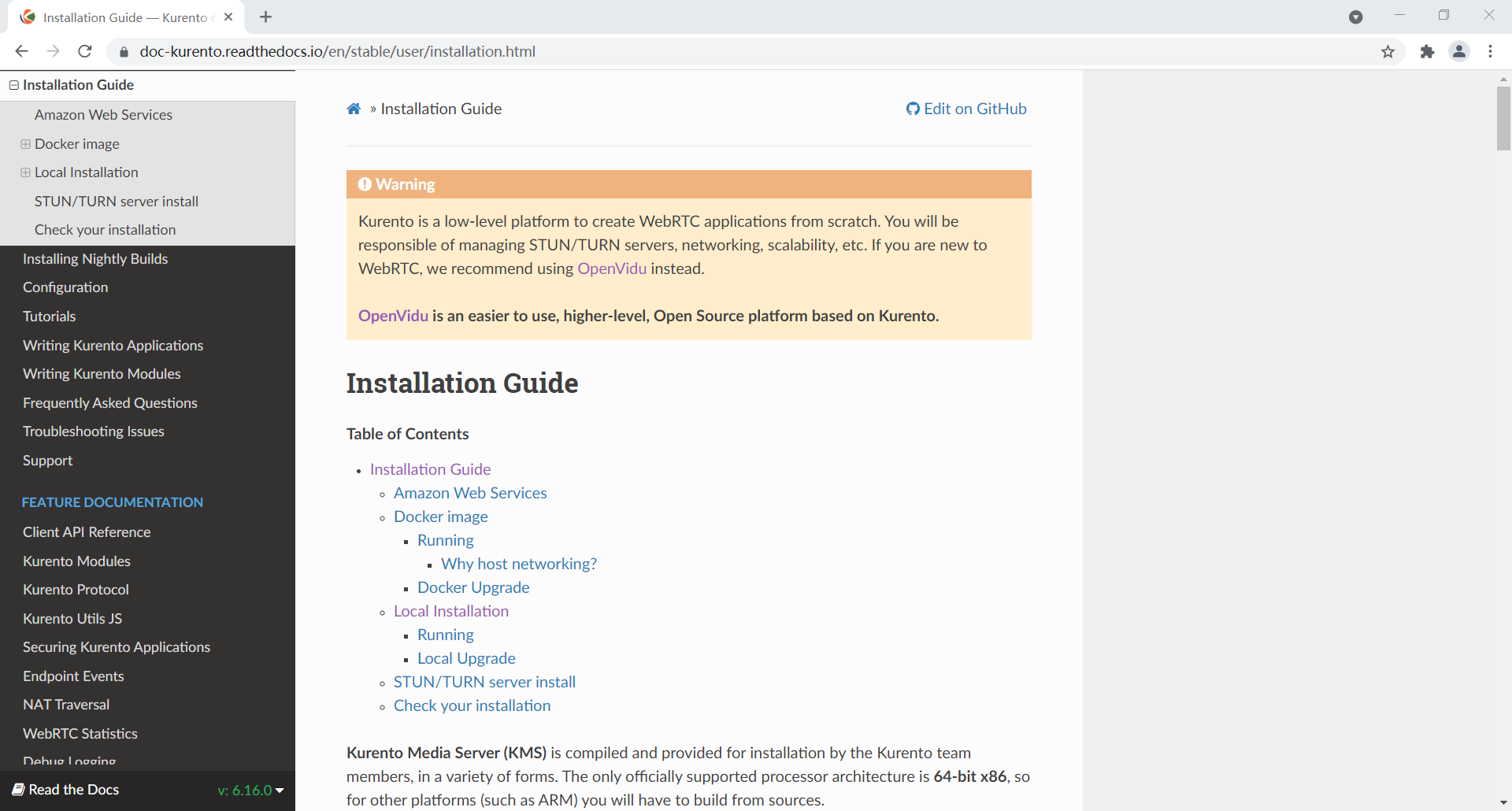Click Docker image contents link
Screen dimensions: 1512x811
[x=441, y=517]
